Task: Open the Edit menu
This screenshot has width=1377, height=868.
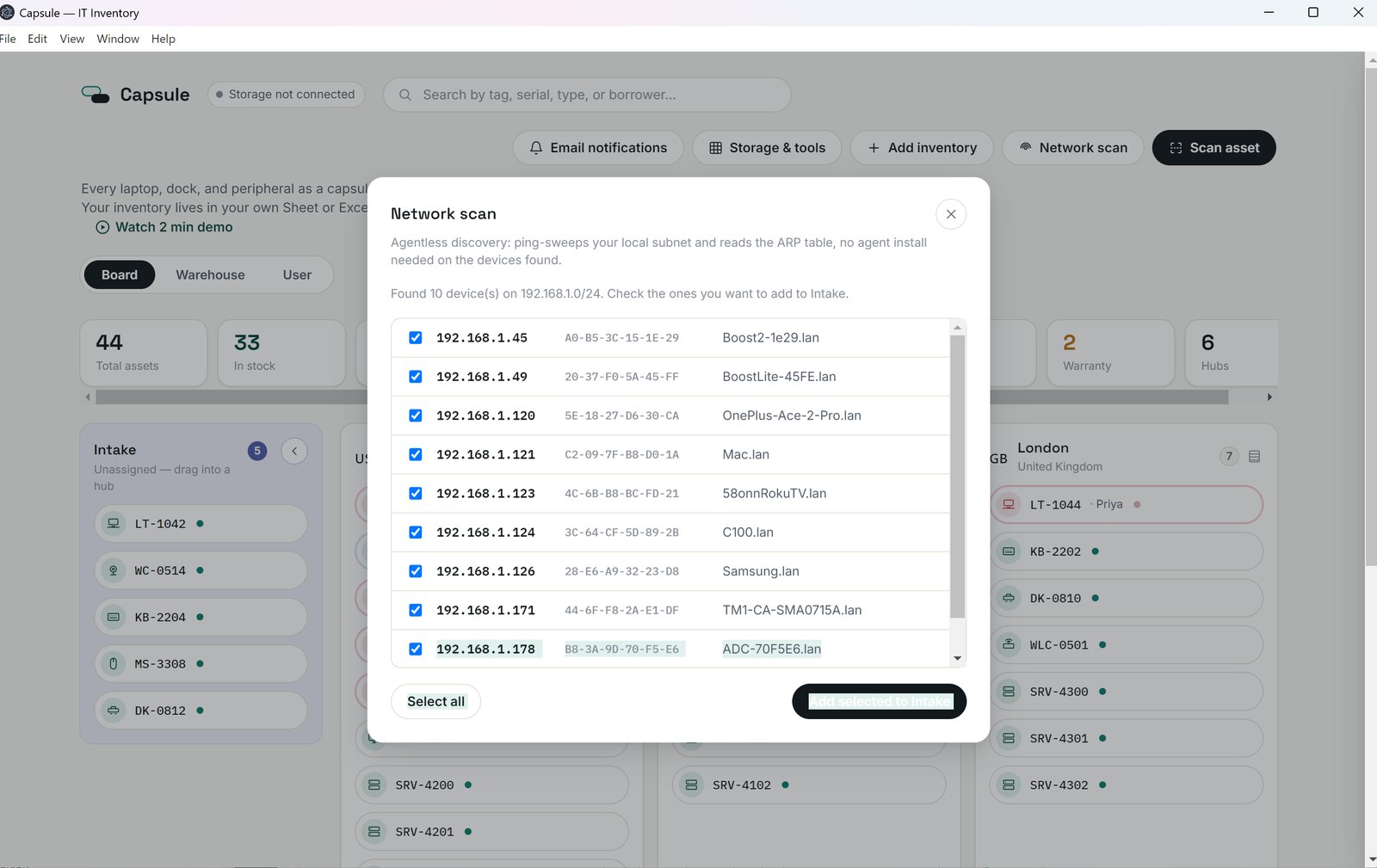Action: click(37, 39)
